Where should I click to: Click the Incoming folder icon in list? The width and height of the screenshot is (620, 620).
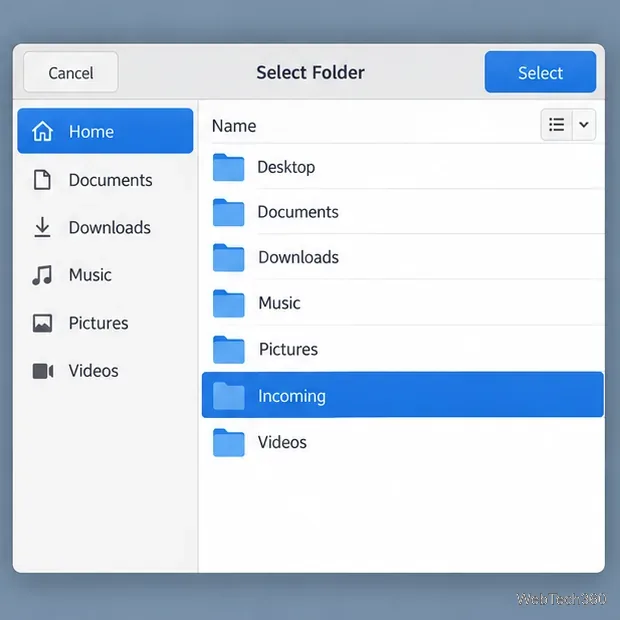pos(229,396)
